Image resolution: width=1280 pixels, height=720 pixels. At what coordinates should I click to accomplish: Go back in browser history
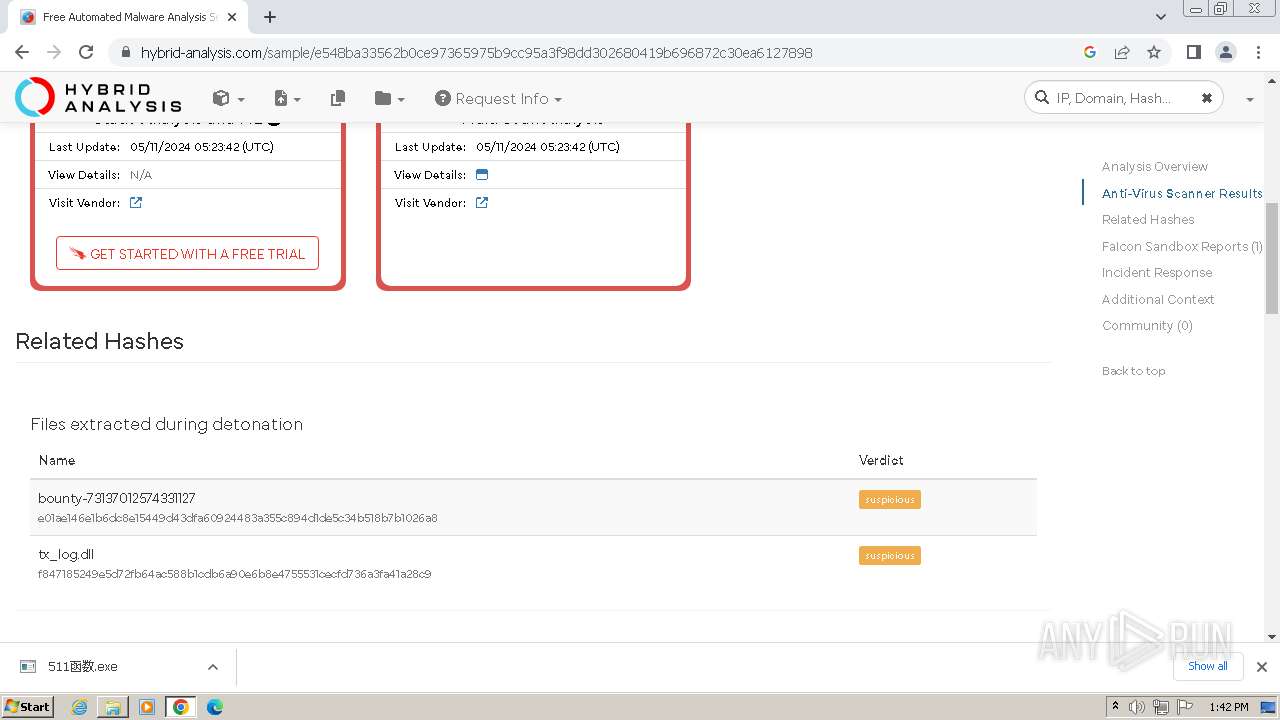pyautogui.click(x=22, y=52)
